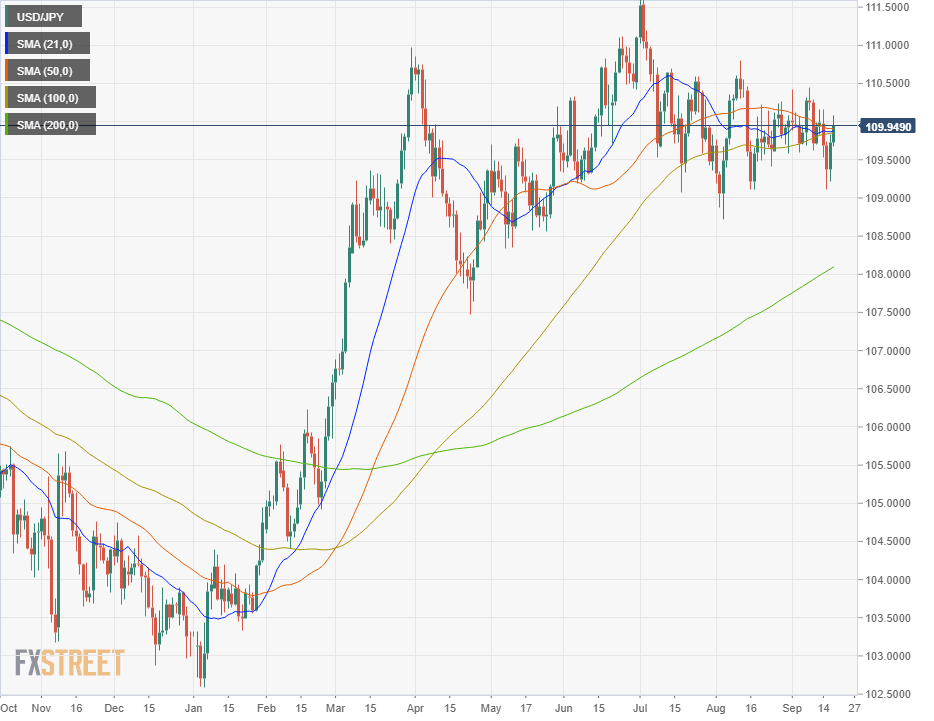Image resolution: width=934 pixels, height=721 pixels.
Task: Click the 107.5000 price axis label
Action: coord(887,312)
